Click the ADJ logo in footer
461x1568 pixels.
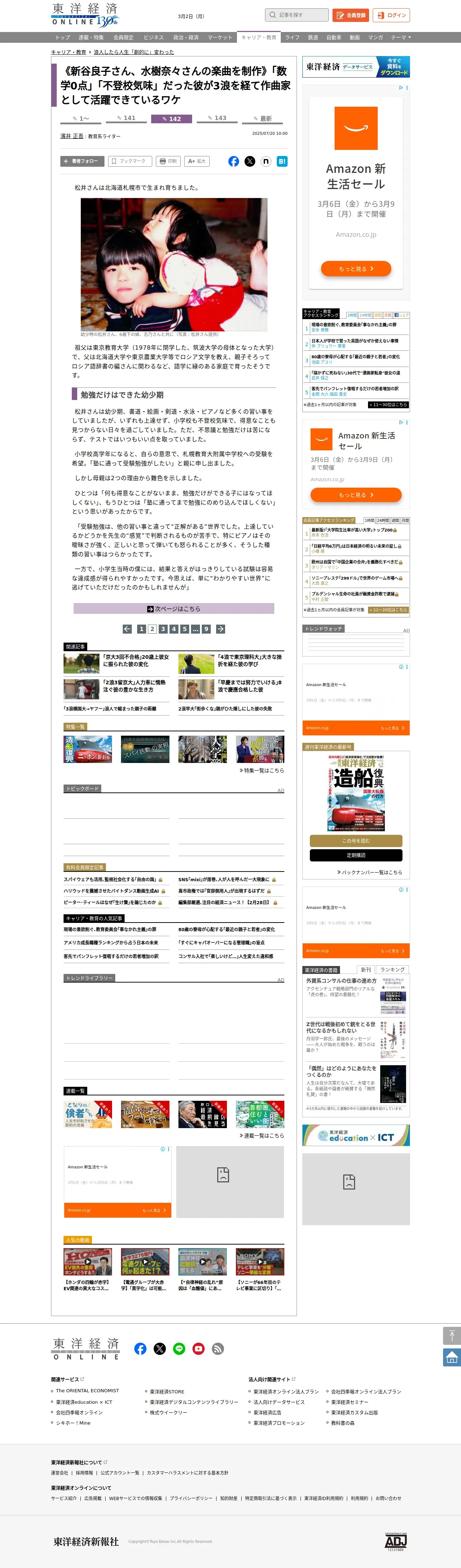[x=396, y=1542]
